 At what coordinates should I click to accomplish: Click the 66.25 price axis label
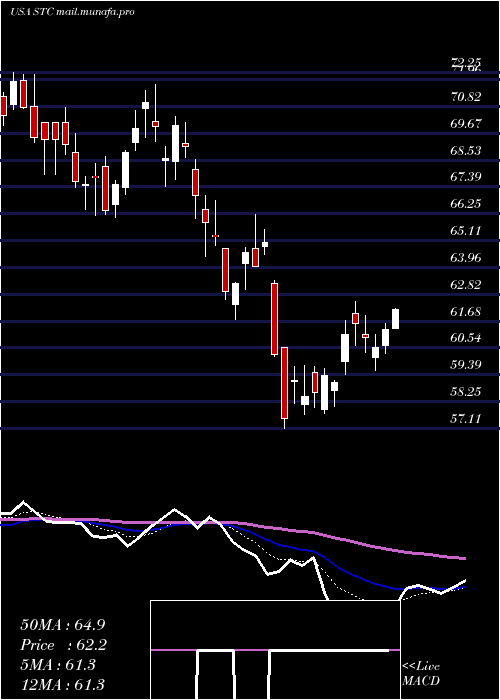point(466,204)
